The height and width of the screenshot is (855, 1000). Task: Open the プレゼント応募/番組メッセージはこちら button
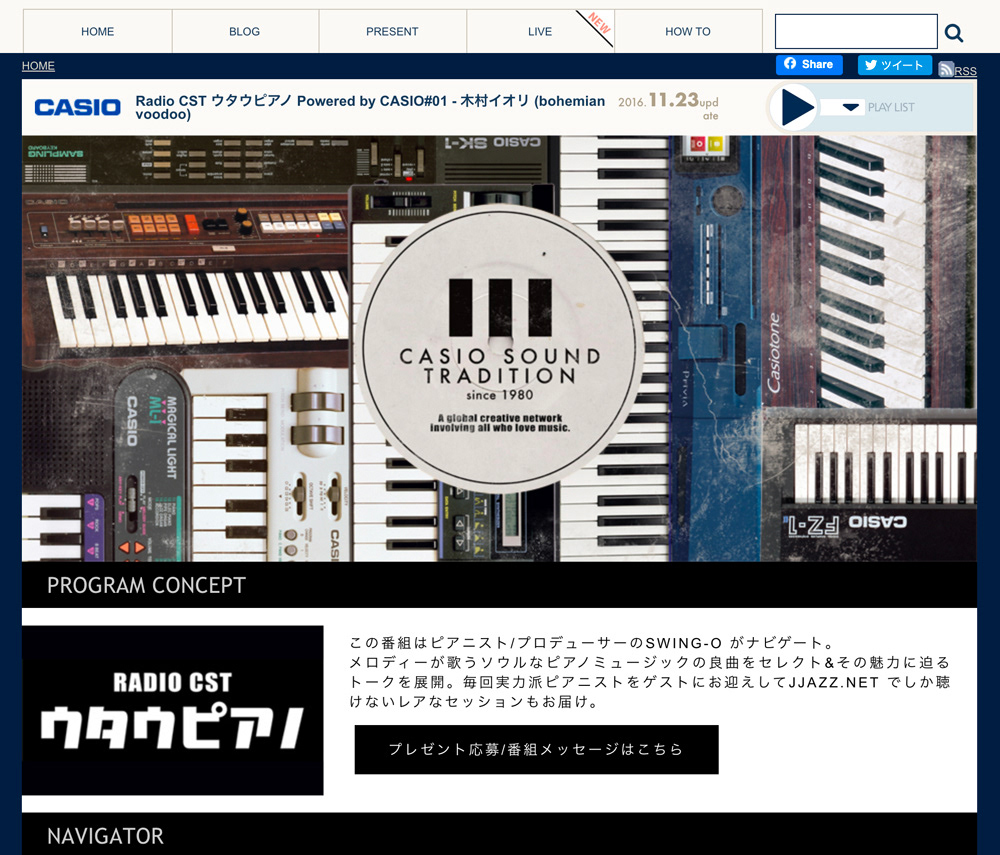(536, 749)
